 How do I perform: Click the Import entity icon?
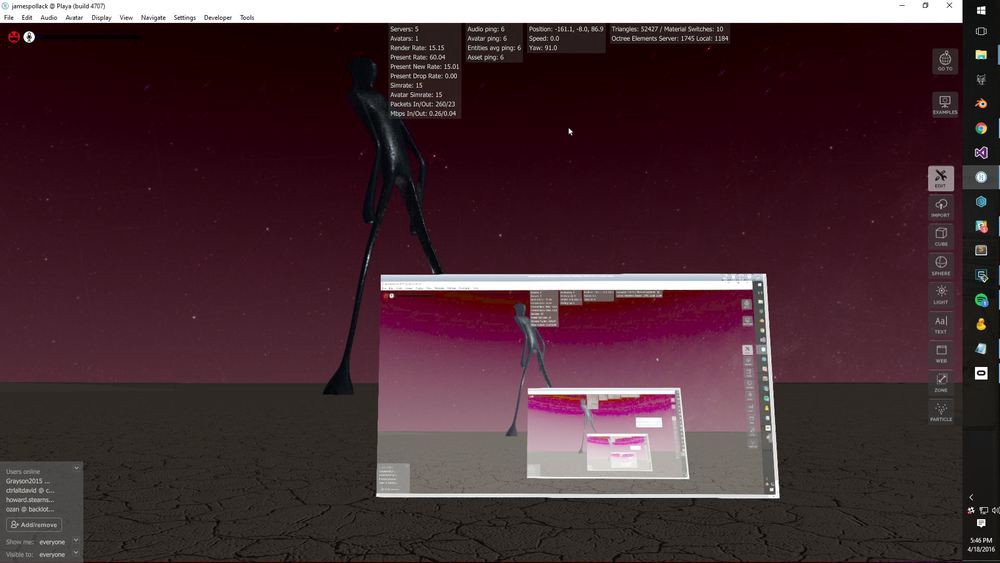(940, 207)
